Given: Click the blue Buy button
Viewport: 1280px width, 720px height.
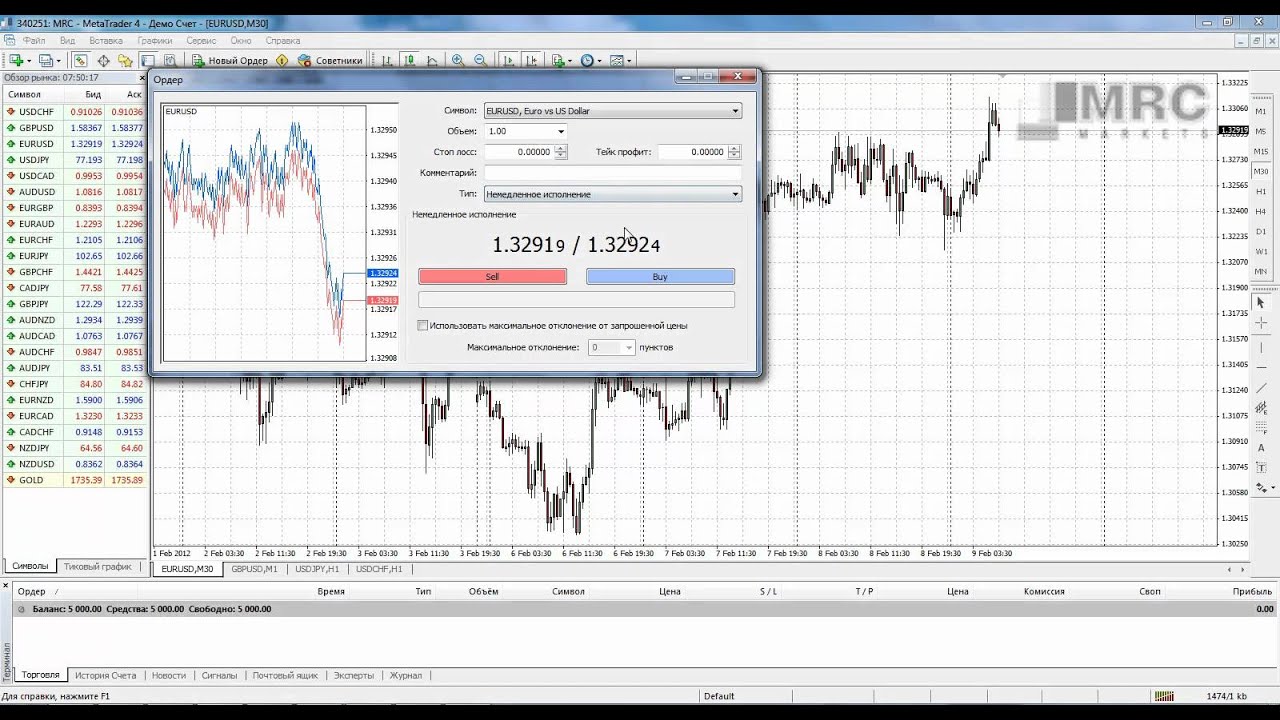Looking at the screenshot, I should tap(660, 277).
